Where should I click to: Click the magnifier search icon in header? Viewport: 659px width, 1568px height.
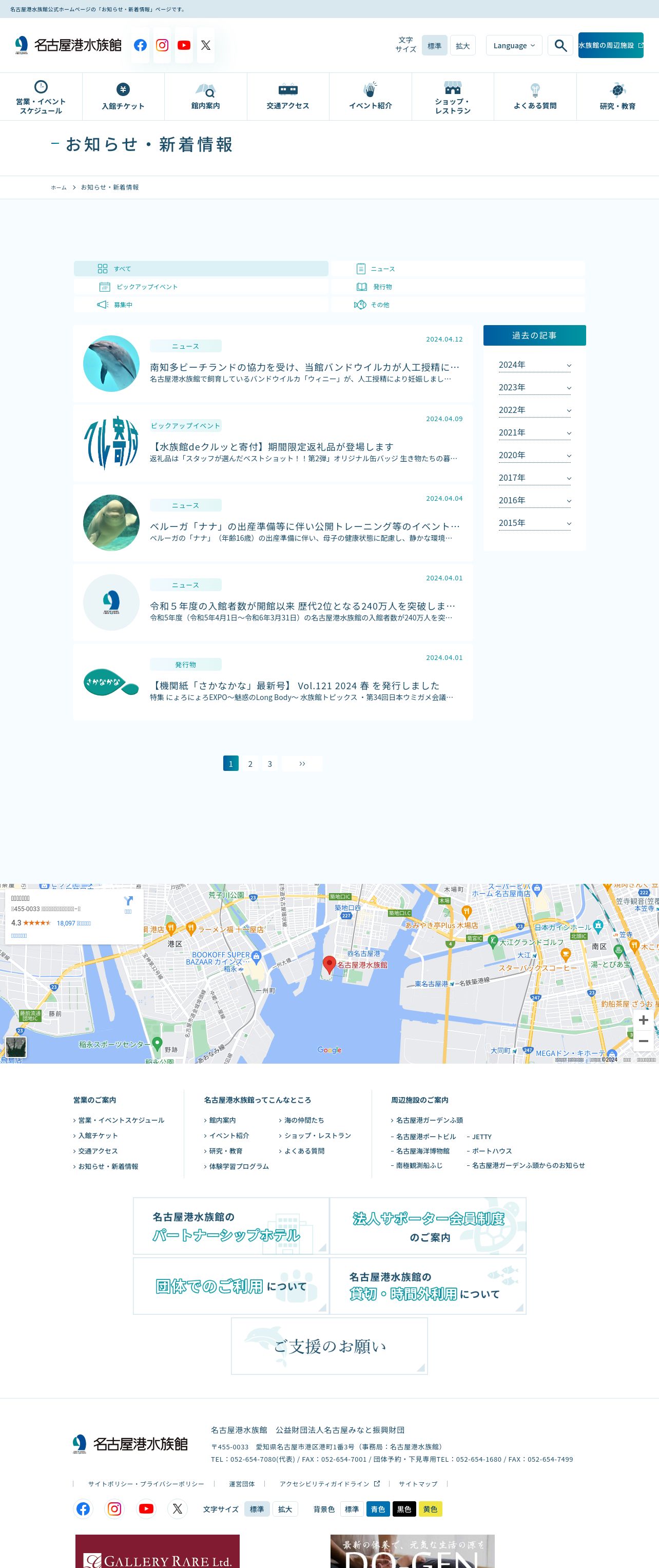[560, 46]
